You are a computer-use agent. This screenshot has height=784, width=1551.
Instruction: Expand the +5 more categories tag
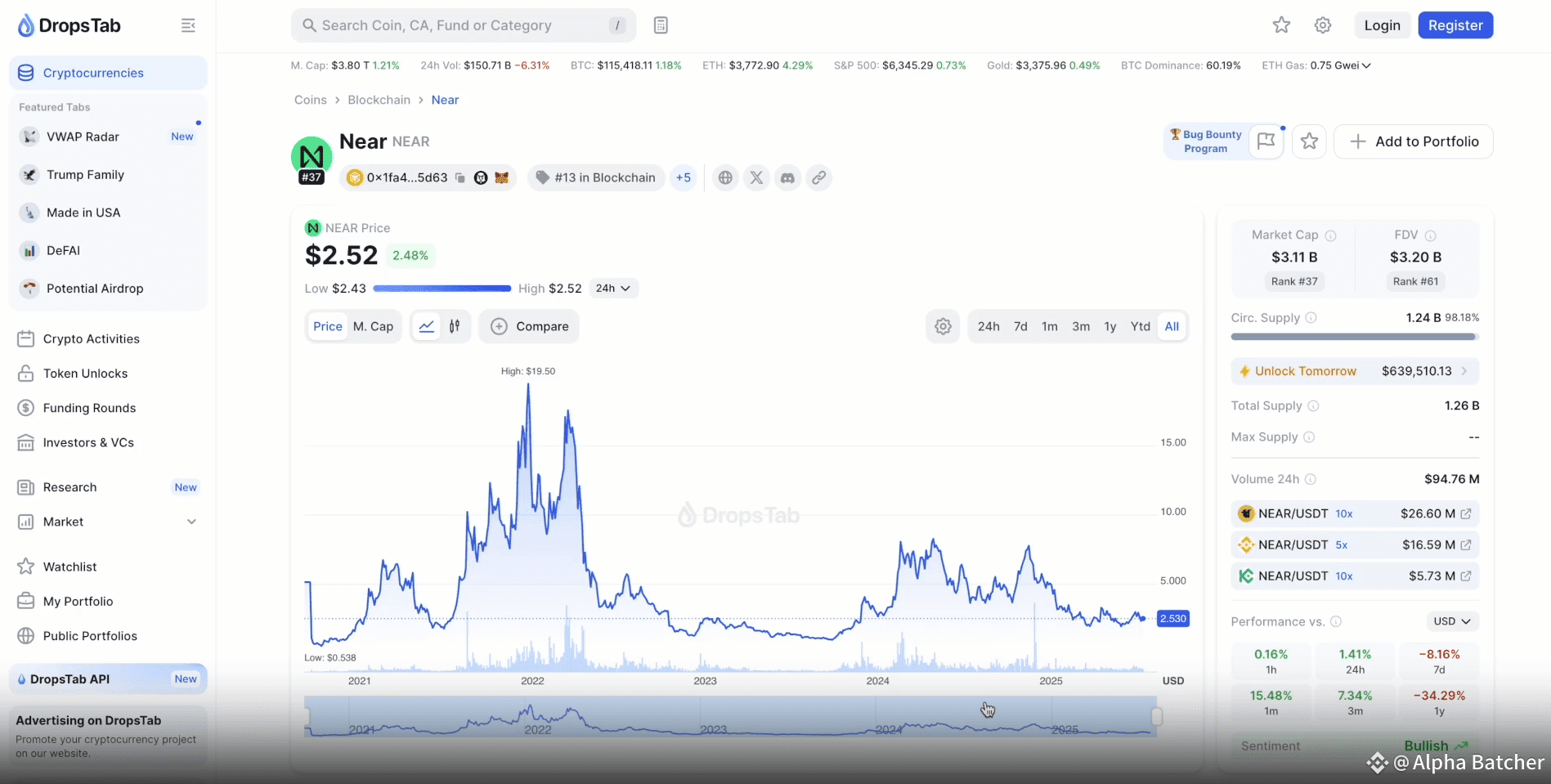[684, 177]
